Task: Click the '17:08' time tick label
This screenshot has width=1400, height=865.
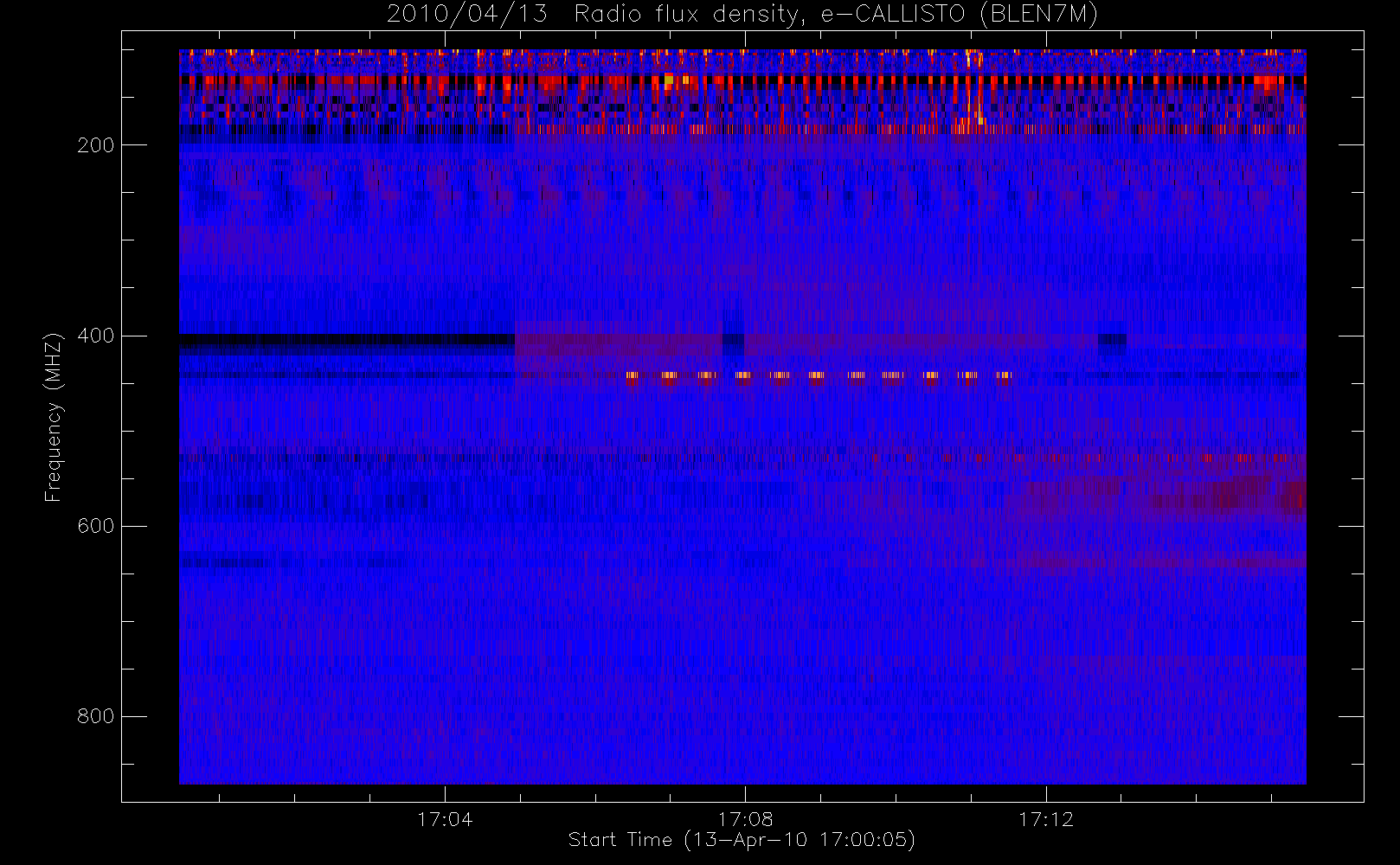Action: pyautogui.click(x=745, y=819)
